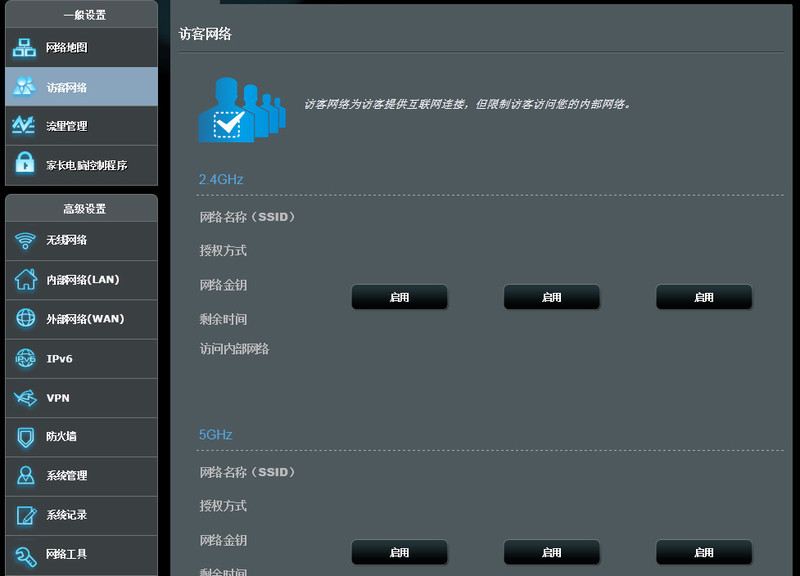Open Wireless settings (无线网络)
The image size is (800, 576).
(x=80, y=241)
